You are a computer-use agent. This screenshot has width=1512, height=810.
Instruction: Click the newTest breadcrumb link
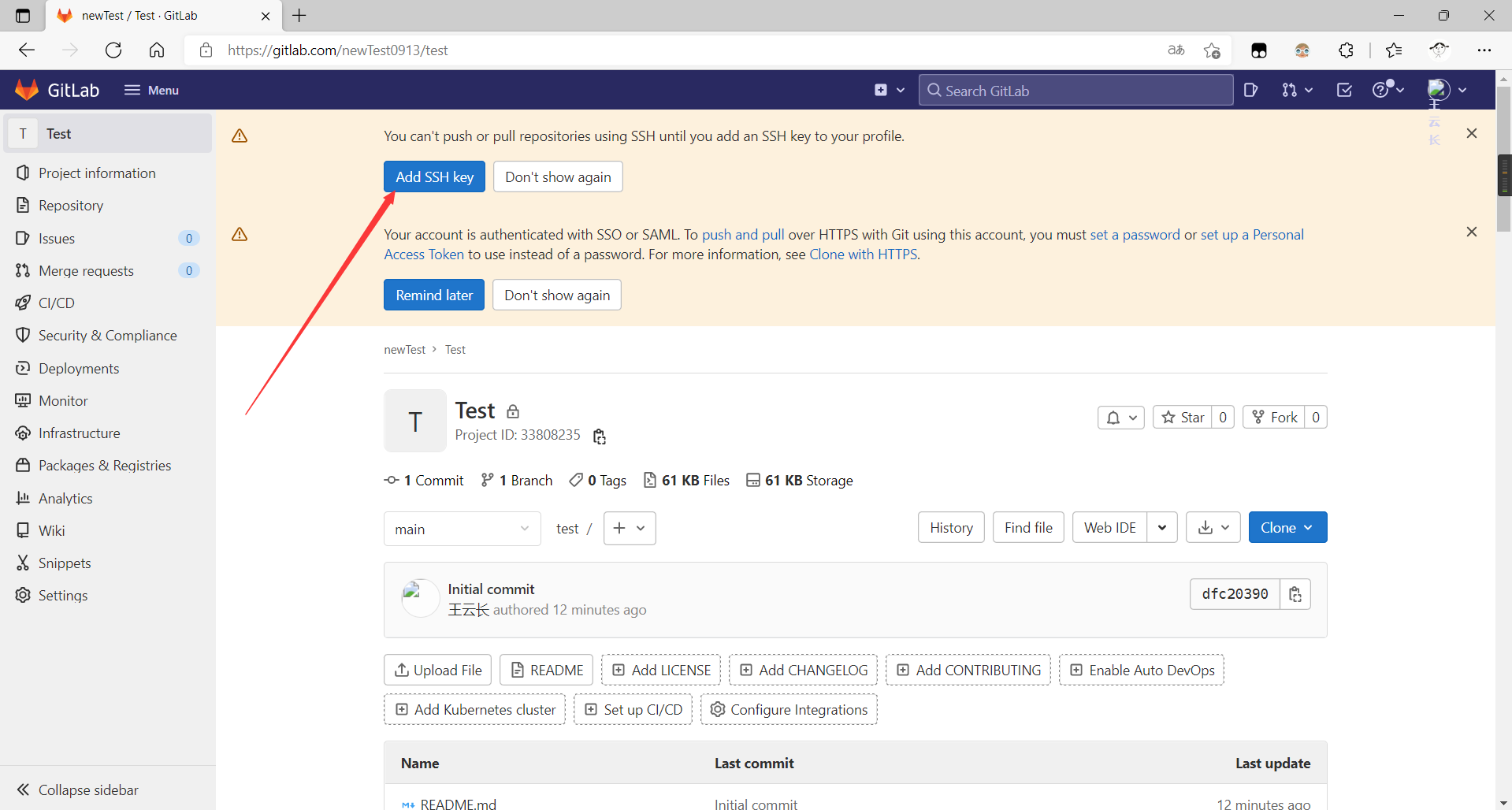point(404,349)
